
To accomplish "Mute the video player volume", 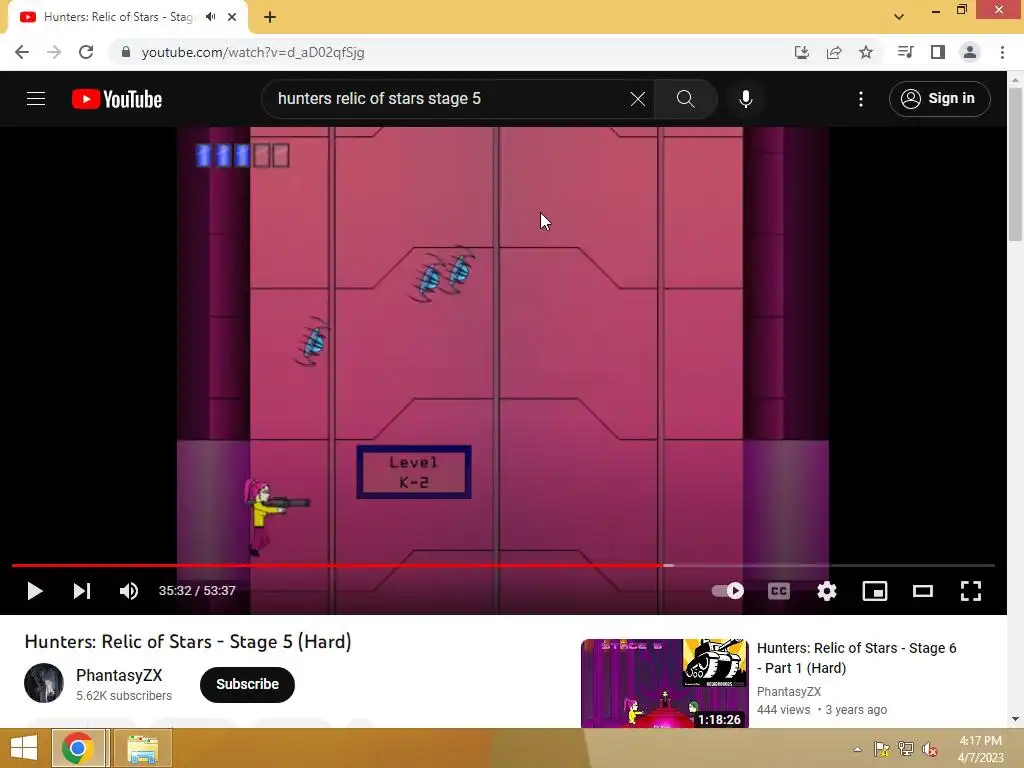I will pos(129,591).
